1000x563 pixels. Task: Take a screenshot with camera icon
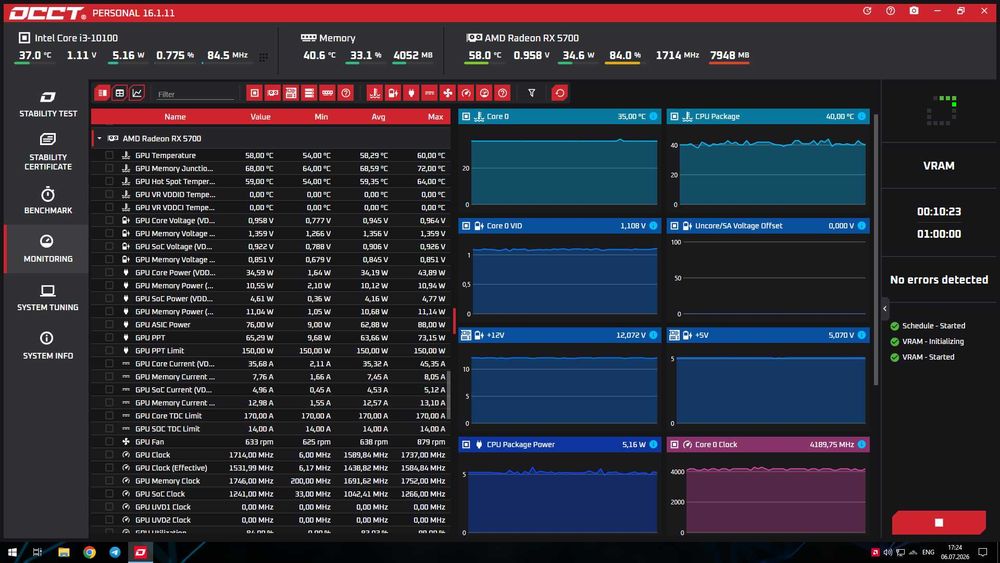coord(914,11)
